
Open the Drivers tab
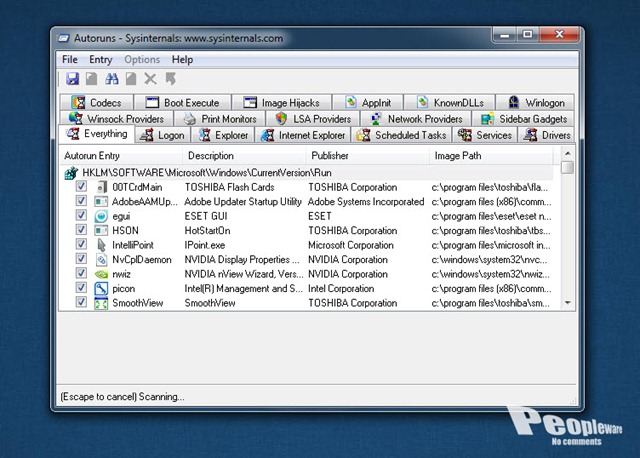coord(547,135)
